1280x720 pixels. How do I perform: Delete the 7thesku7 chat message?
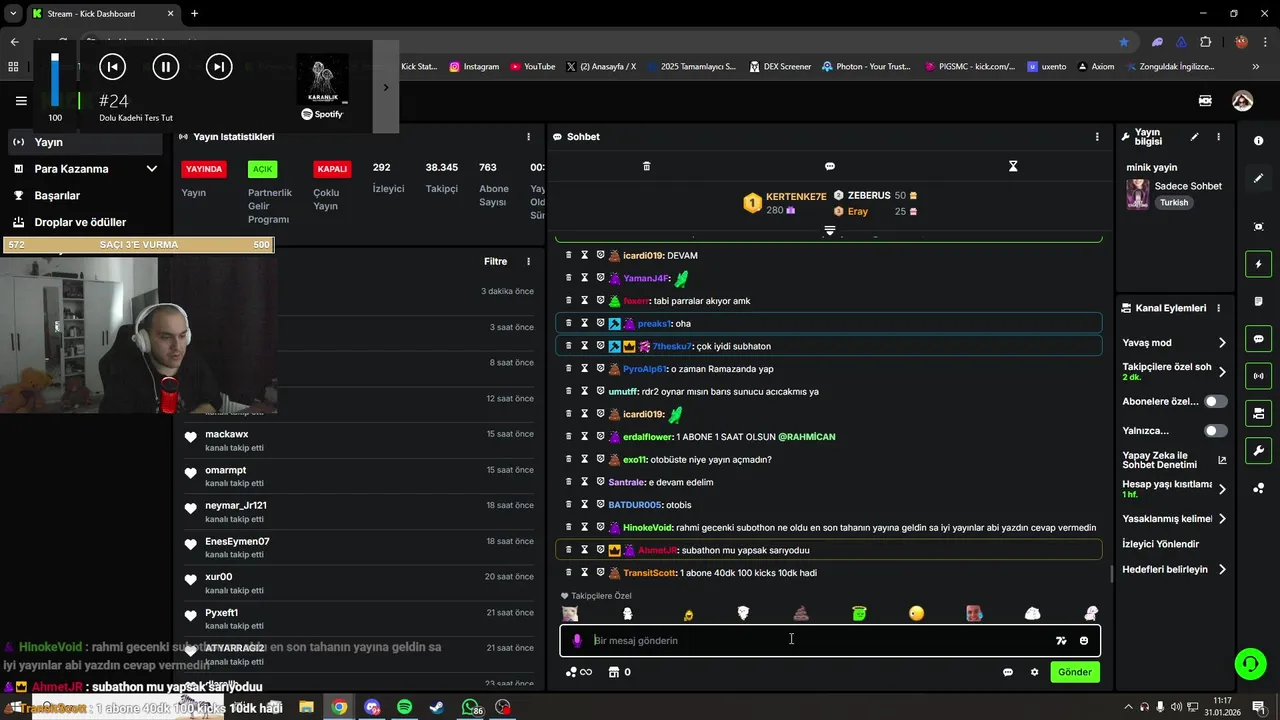tap(569, 346)
